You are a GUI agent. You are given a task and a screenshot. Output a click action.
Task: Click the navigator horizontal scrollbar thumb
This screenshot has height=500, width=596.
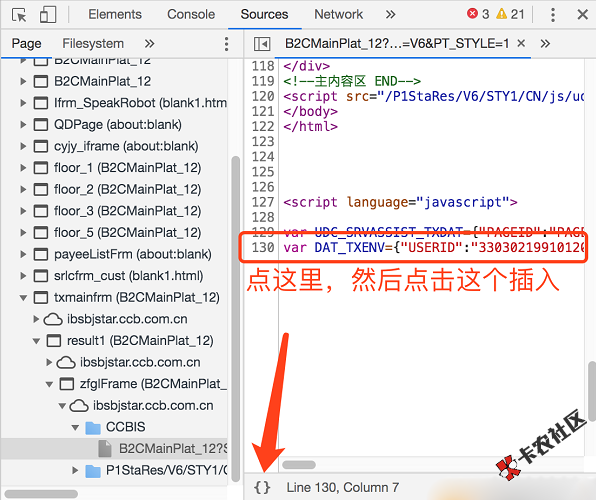(x=41, y=494)
